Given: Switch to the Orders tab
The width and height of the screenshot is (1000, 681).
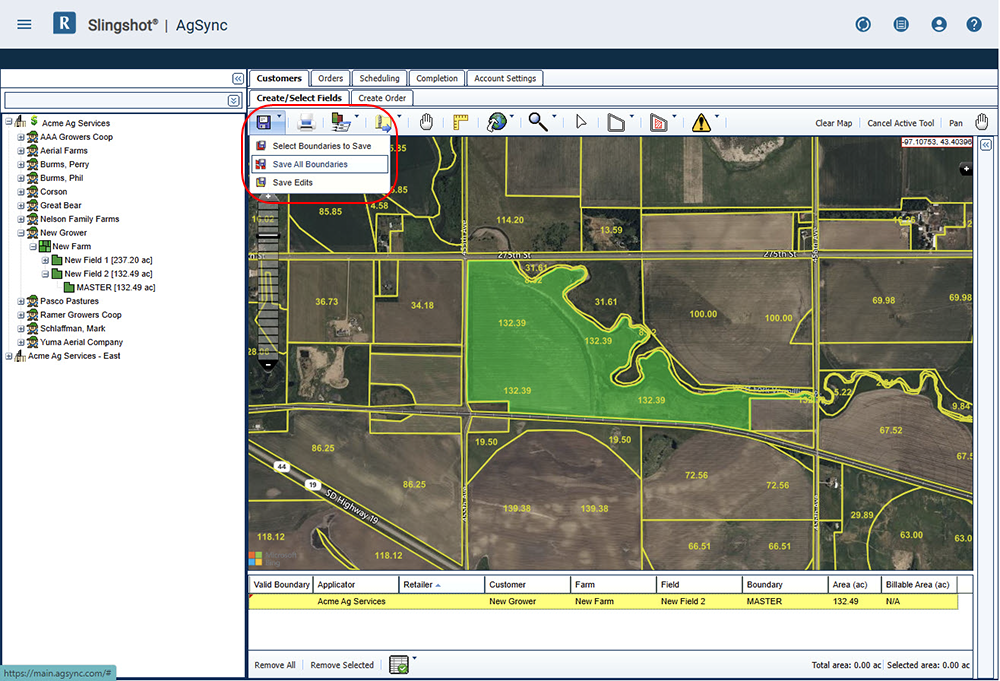Looking at the screenshot, I should [330, 78].
